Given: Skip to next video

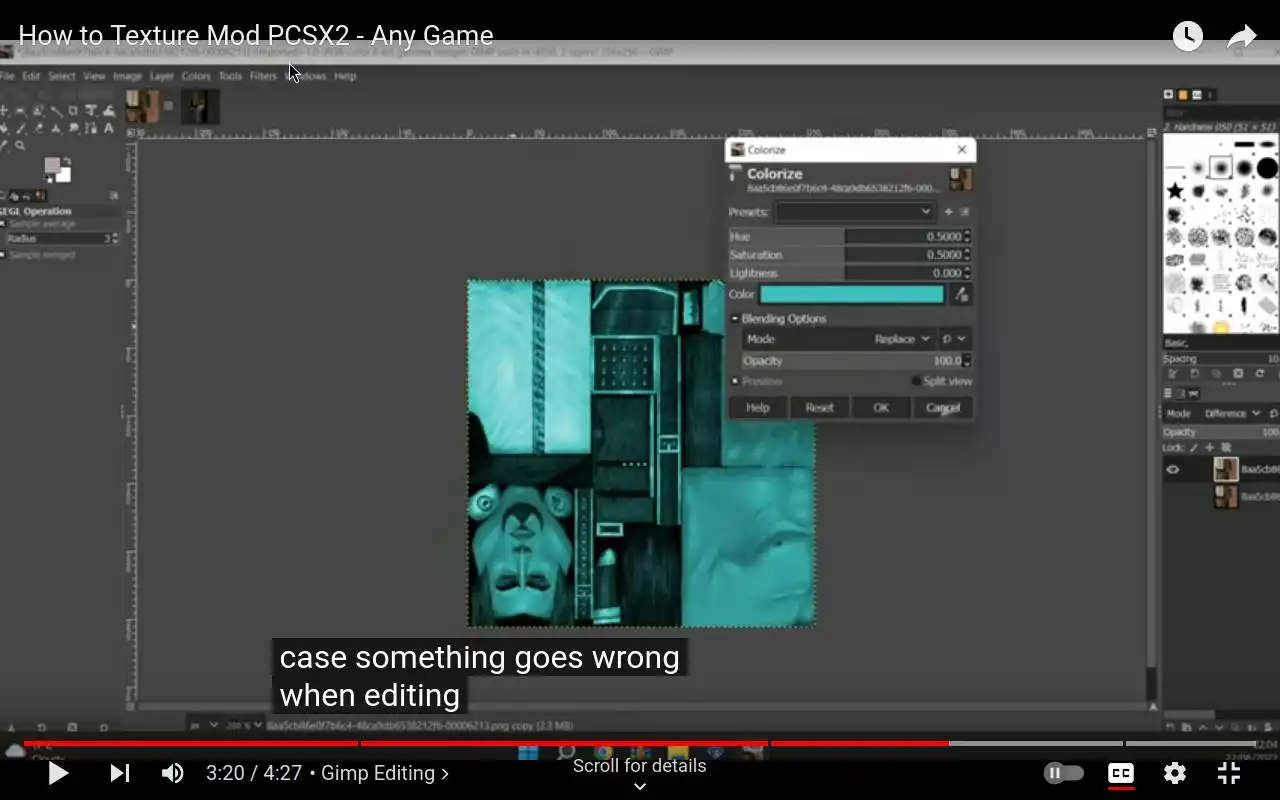Looking at the screenshot, I should coord(119,773).
